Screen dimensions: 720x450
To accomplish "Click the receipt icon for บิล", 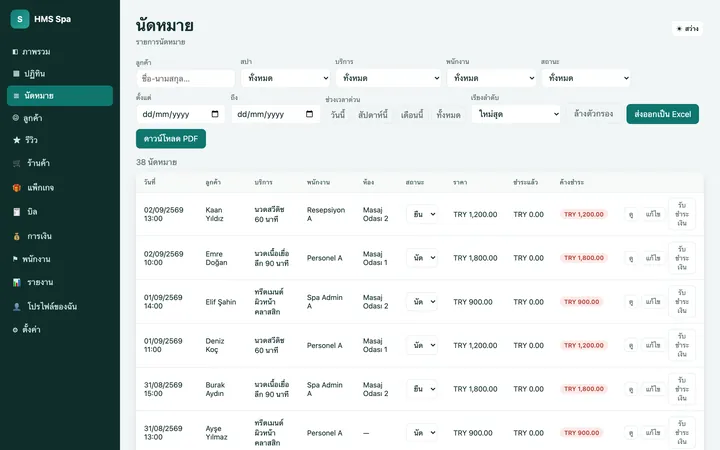I will 17,212.
